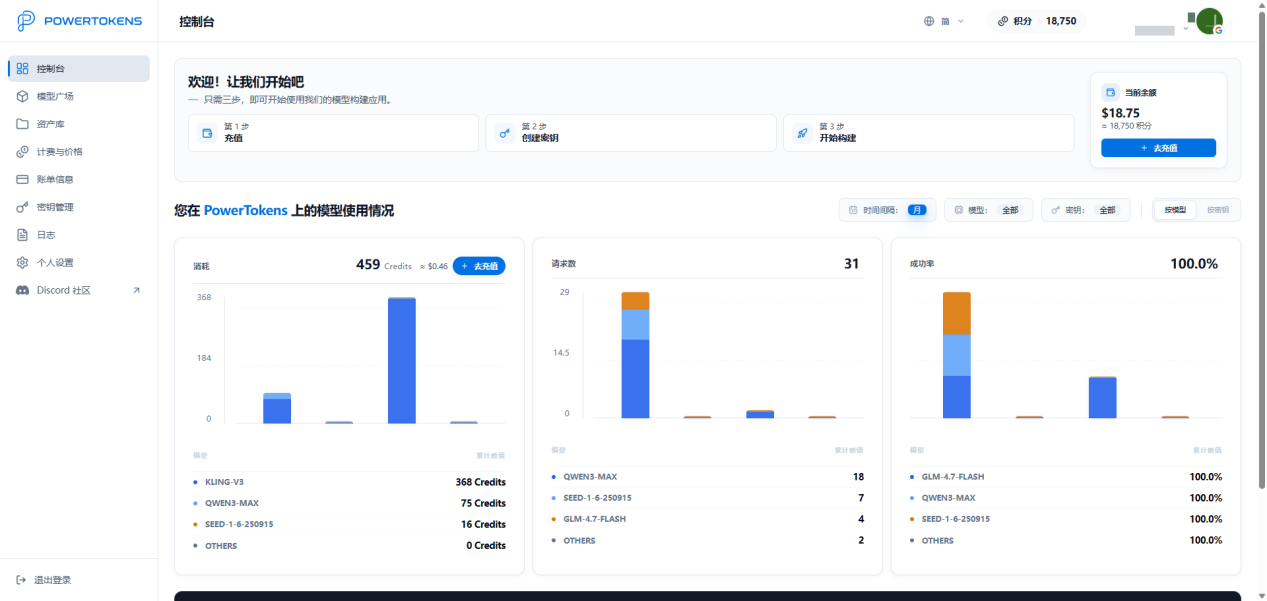The width and height of the screenshot is (1267, 601).
Task: Open 账单信息 in the sidebar
Action: tap(79, 179)
